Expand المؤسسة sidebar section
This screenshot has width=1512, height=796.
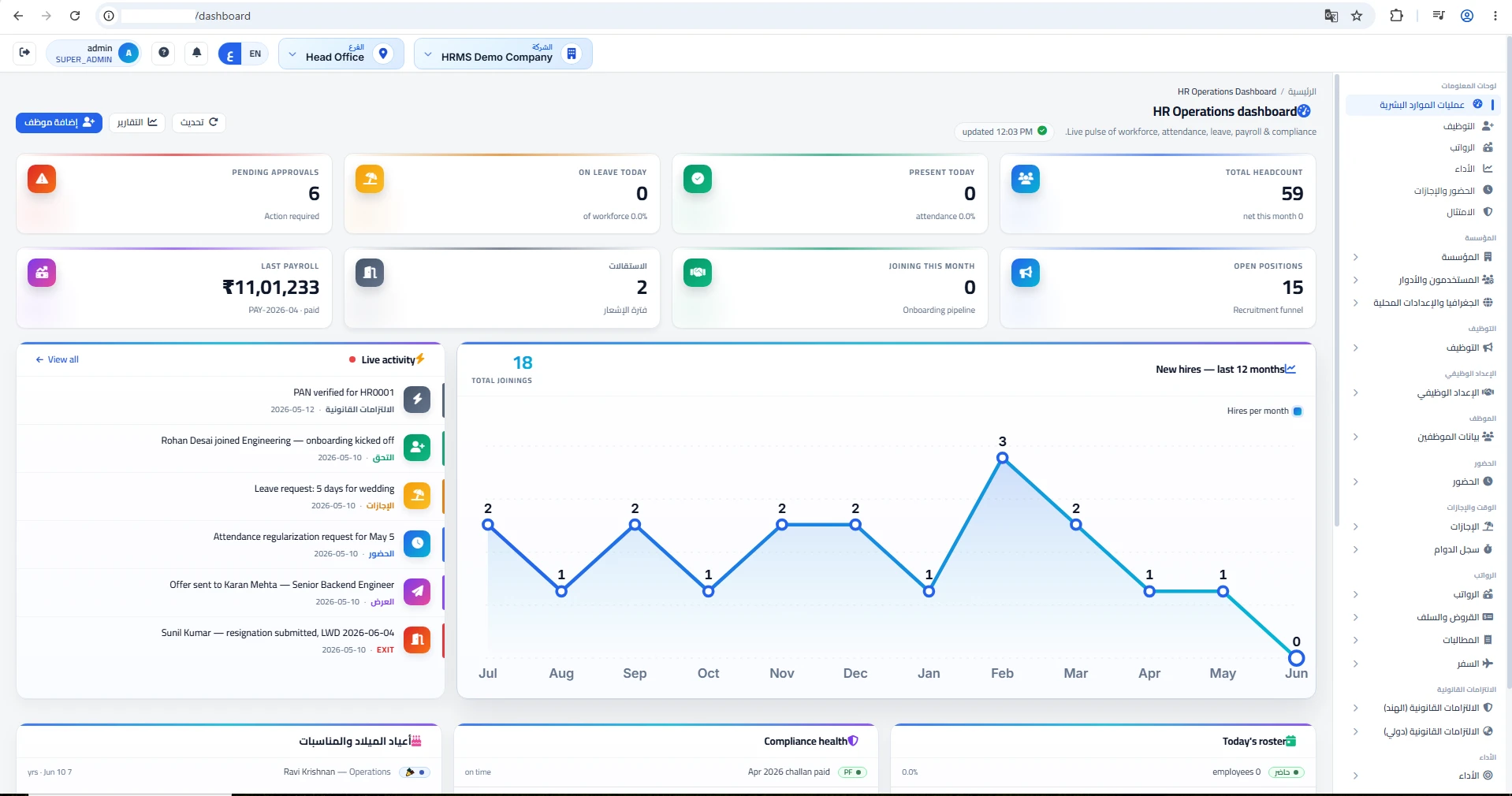pos(1424,257)
